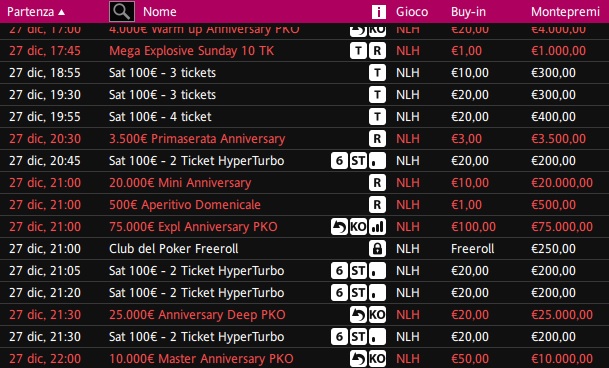Click the T icon on 18:55 Sat 100€ satellite
The image size is (609, 368).
tap(377, 73)
